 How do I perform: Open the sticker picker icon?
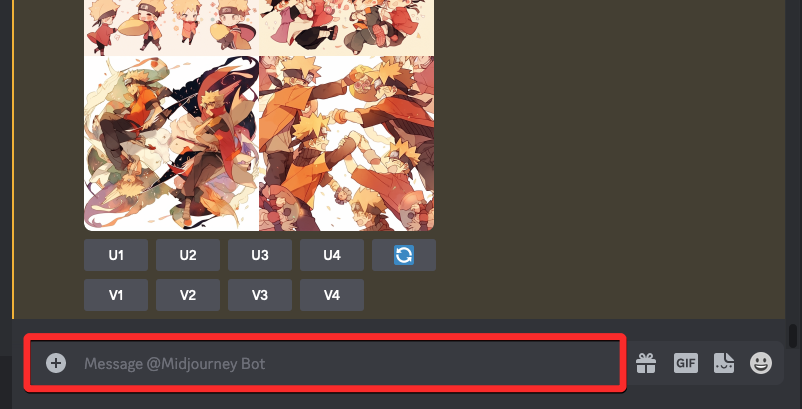coord(724,363)
